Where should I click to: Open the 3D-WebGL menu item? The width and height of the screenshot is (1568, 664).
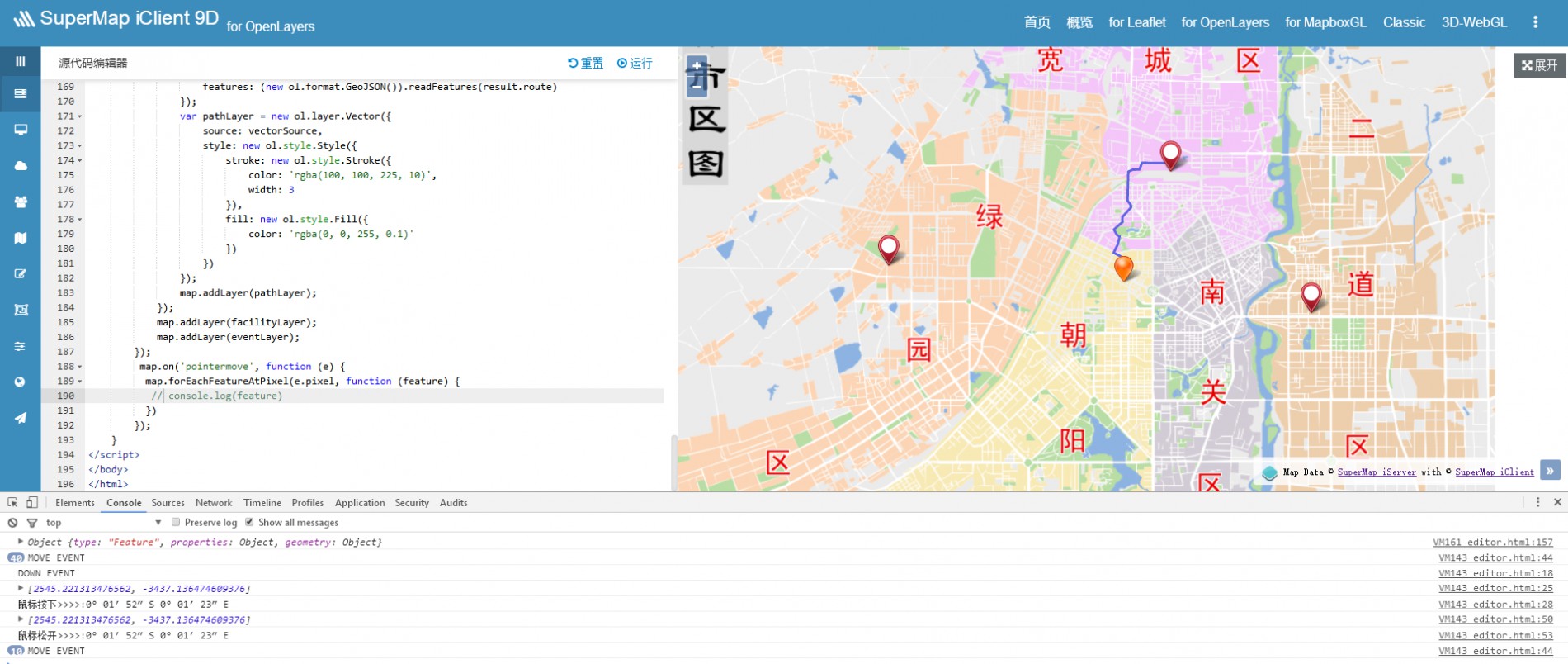point(1474,22)
